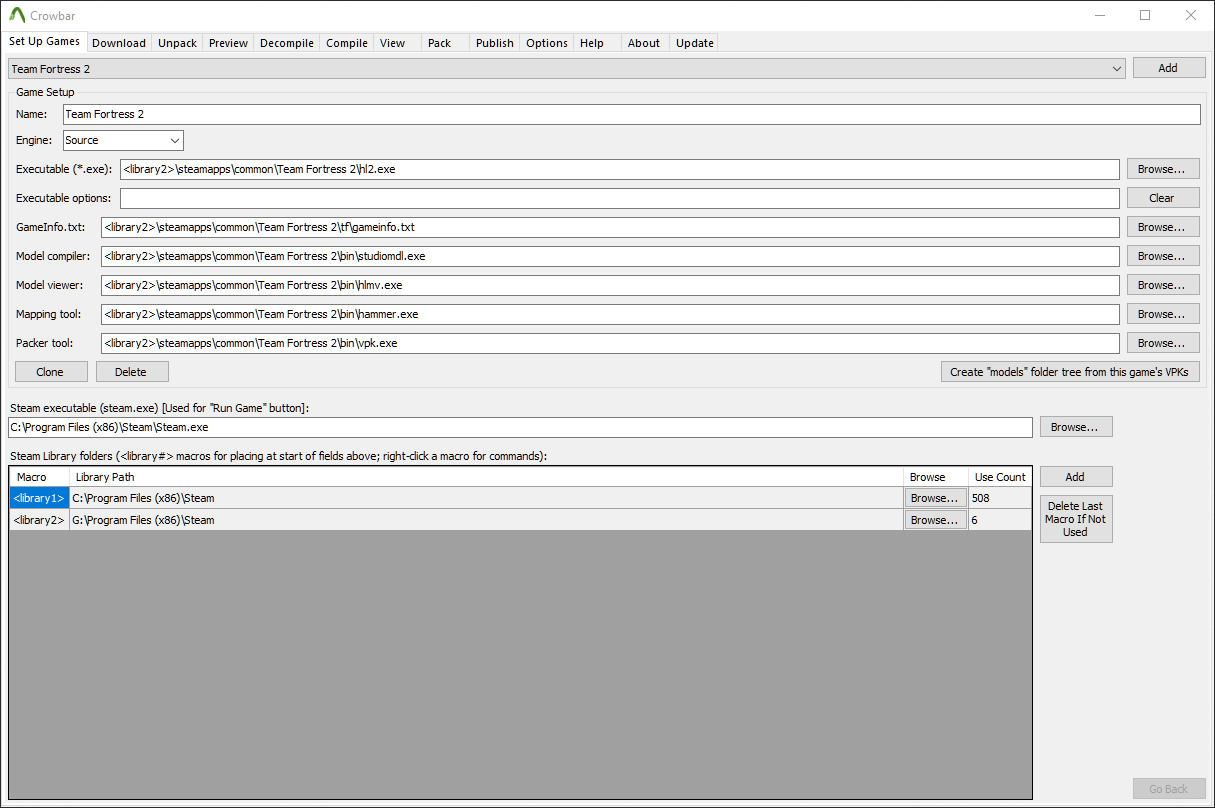1215x808 pixels.
Task: Show the About tab
Action: tap(644, 43)
